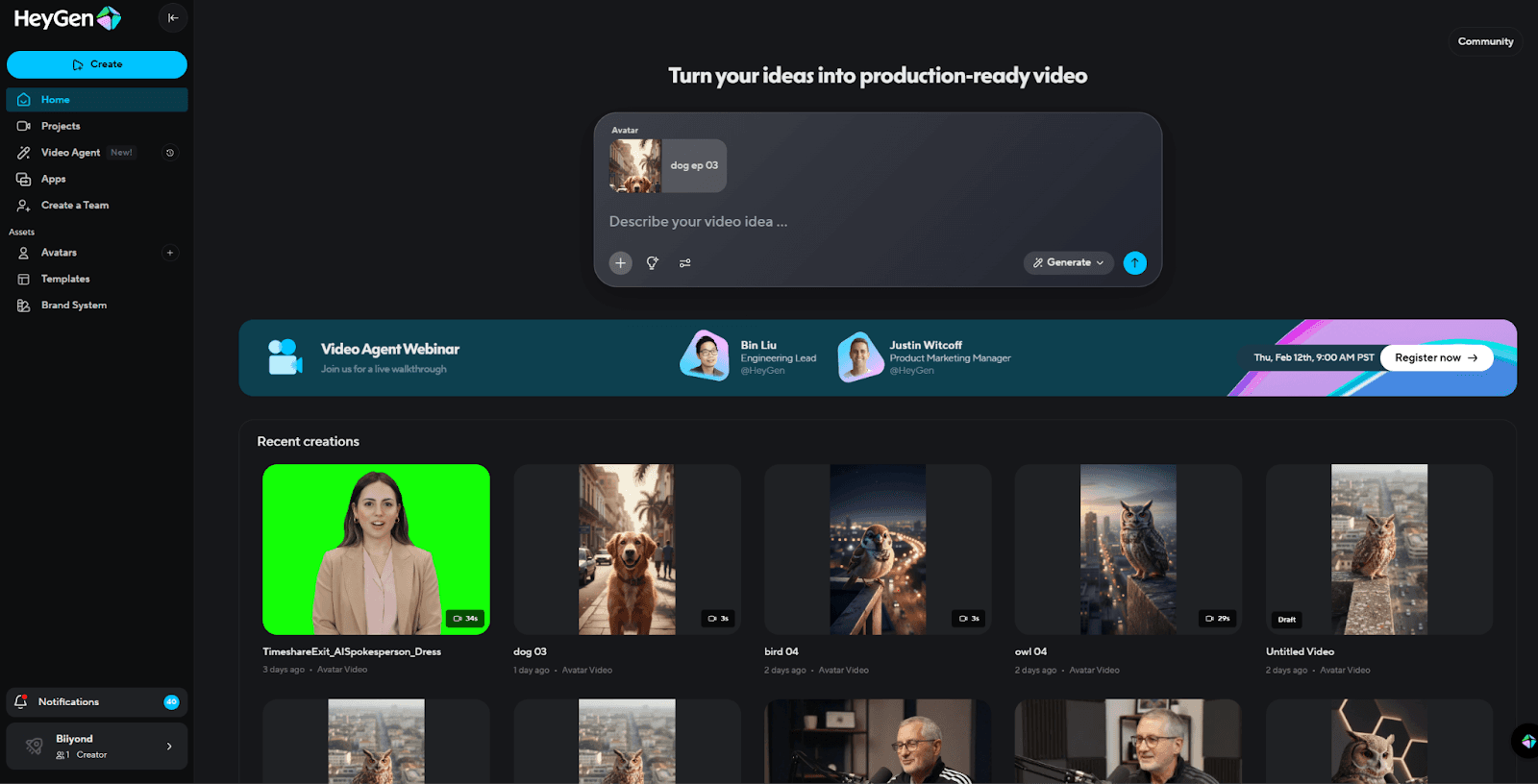This screenshot has height=784, width=1538.
Task: Click Bin Liu's profile photo
Action: 706,356
